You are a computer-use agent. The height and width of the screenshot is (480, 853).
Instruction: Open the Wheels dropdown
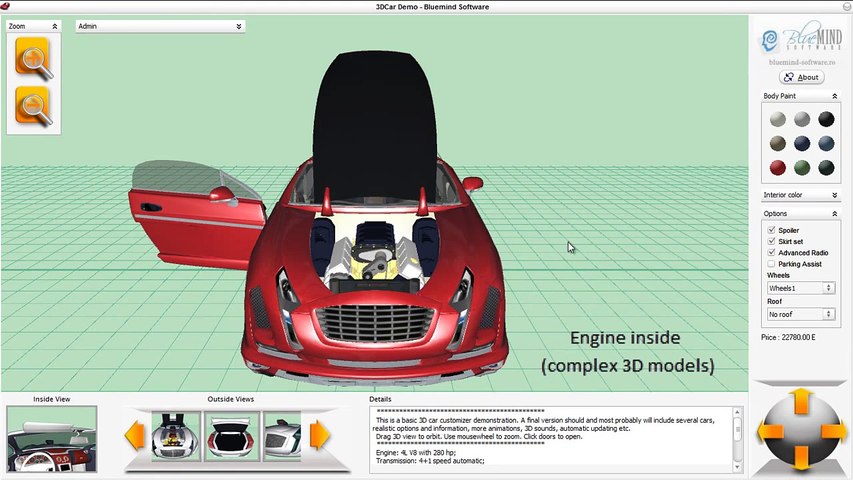(800, 288)
